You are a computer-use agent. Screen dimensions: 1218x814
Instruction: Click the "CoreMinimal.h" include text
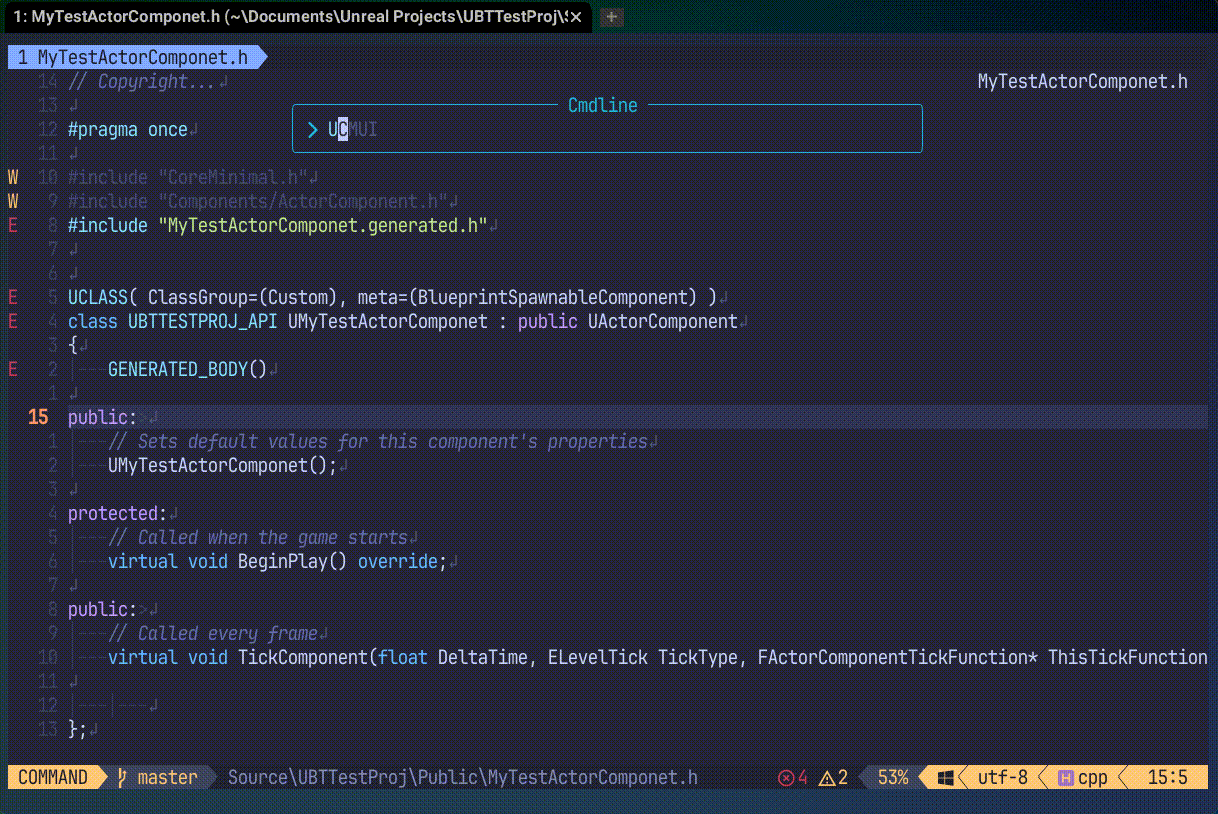point(233,177)
